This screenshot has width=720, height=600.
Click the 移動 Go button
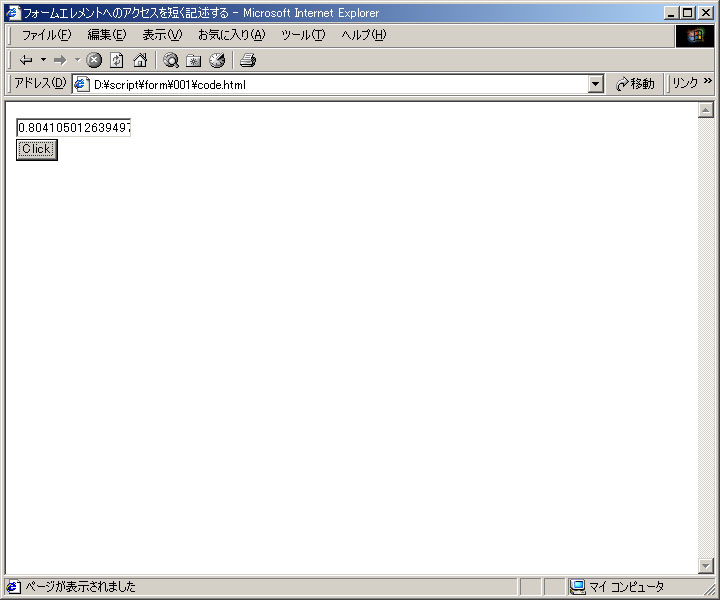(636, 84)
